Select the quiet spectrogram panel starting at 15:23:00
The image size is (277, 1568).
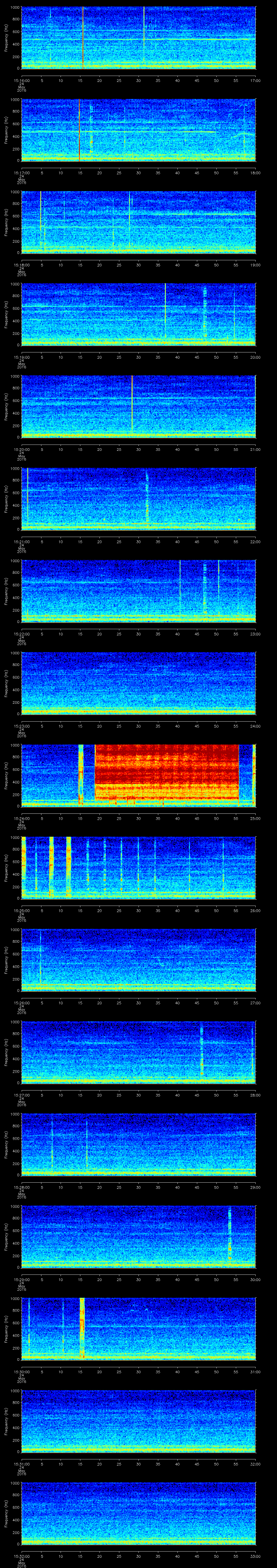138,683
